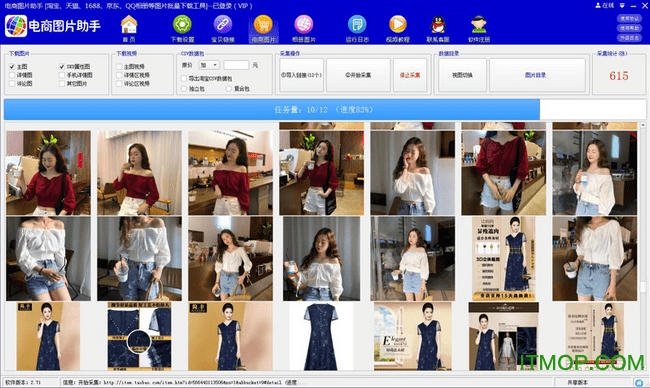This screenshot has width=650, height=388.
Task: Enable the 详情图 checkbox
Action: pyautogui.click(x=12, y=75)
